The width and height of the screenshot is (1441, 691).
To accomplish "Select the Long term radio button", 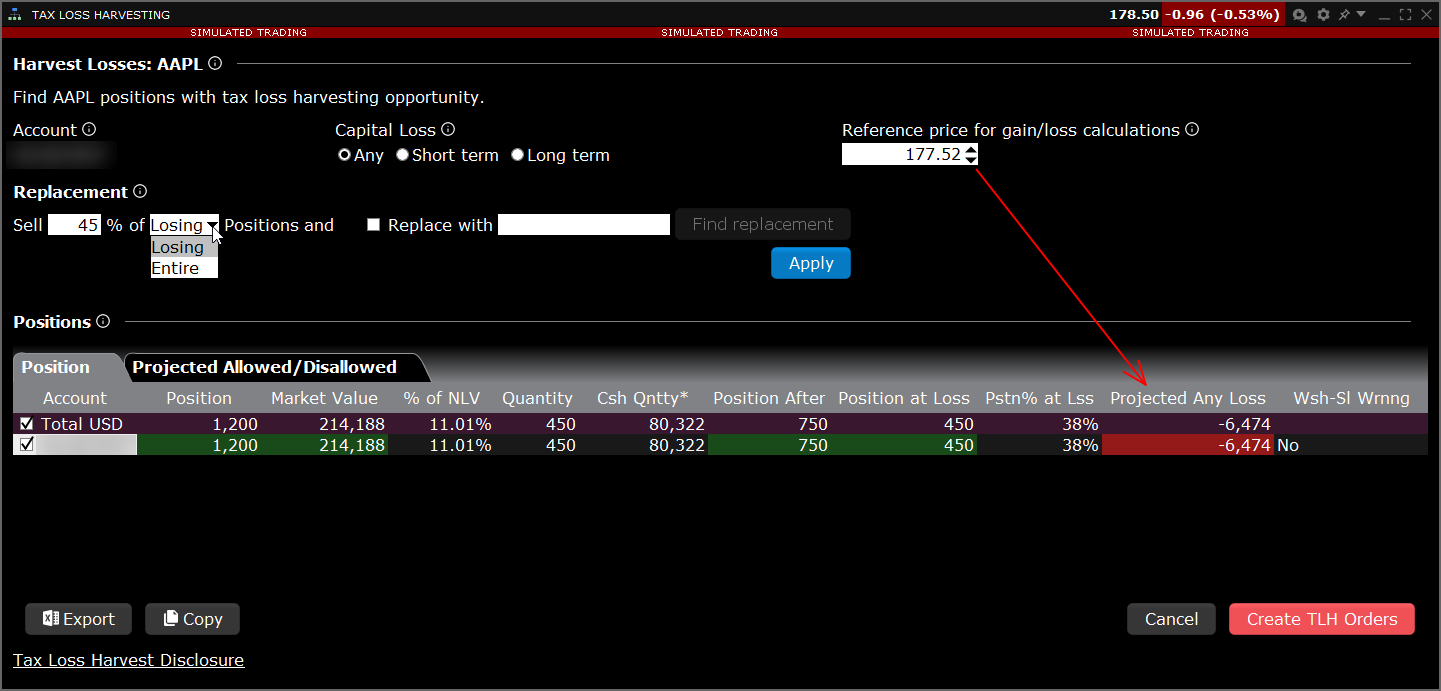I will coord(517,155).
